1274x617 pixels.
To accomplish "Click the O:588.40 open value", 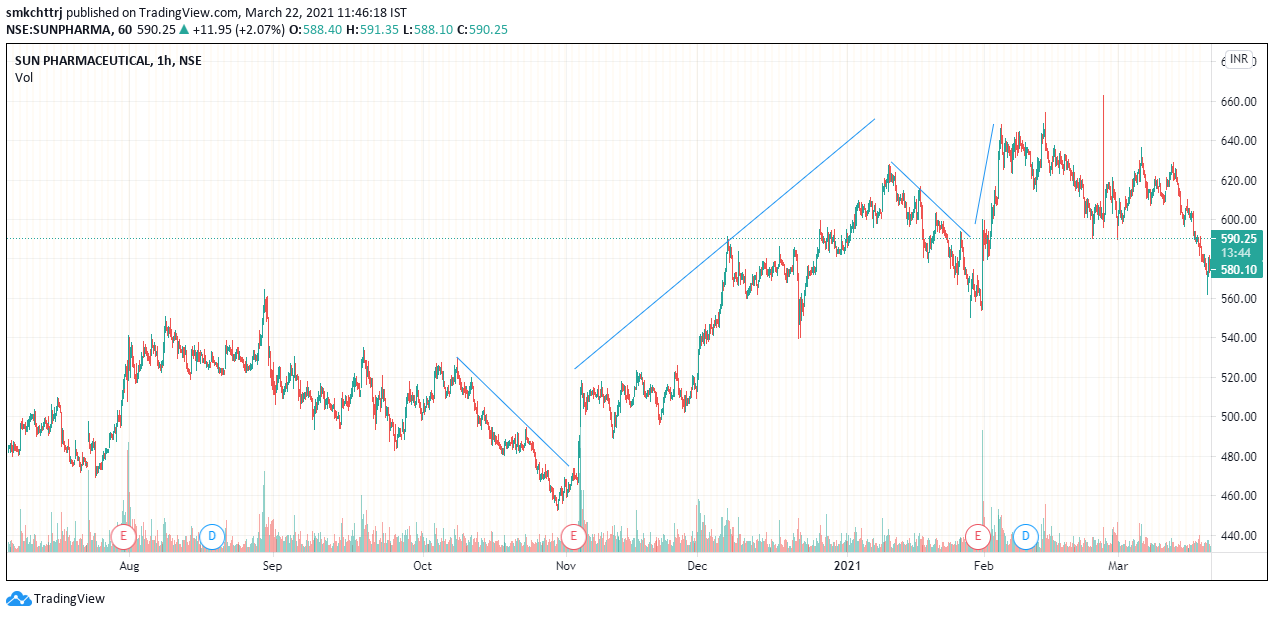I will point(314,30).
